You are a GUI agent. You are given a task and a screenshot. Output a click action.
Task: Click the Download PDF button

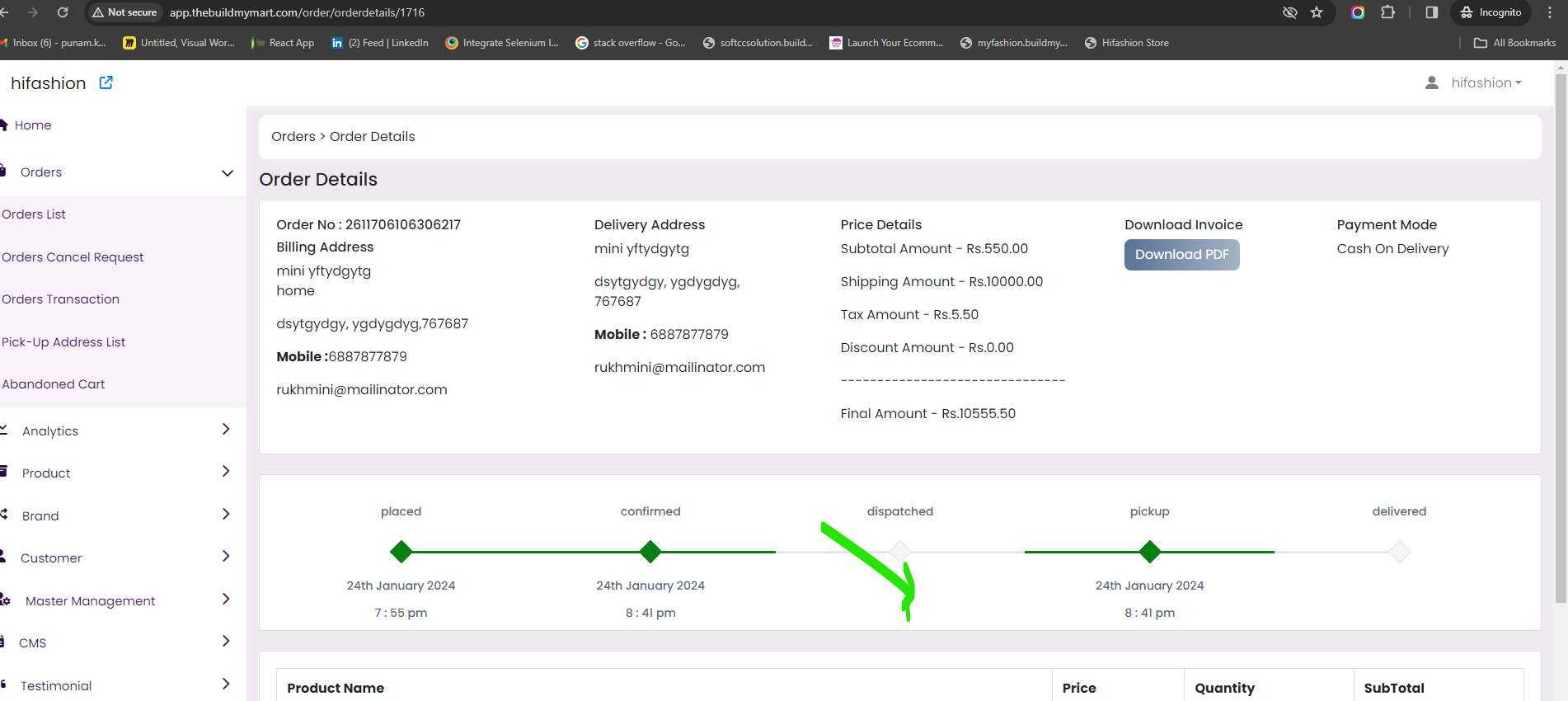(1181, 255)
